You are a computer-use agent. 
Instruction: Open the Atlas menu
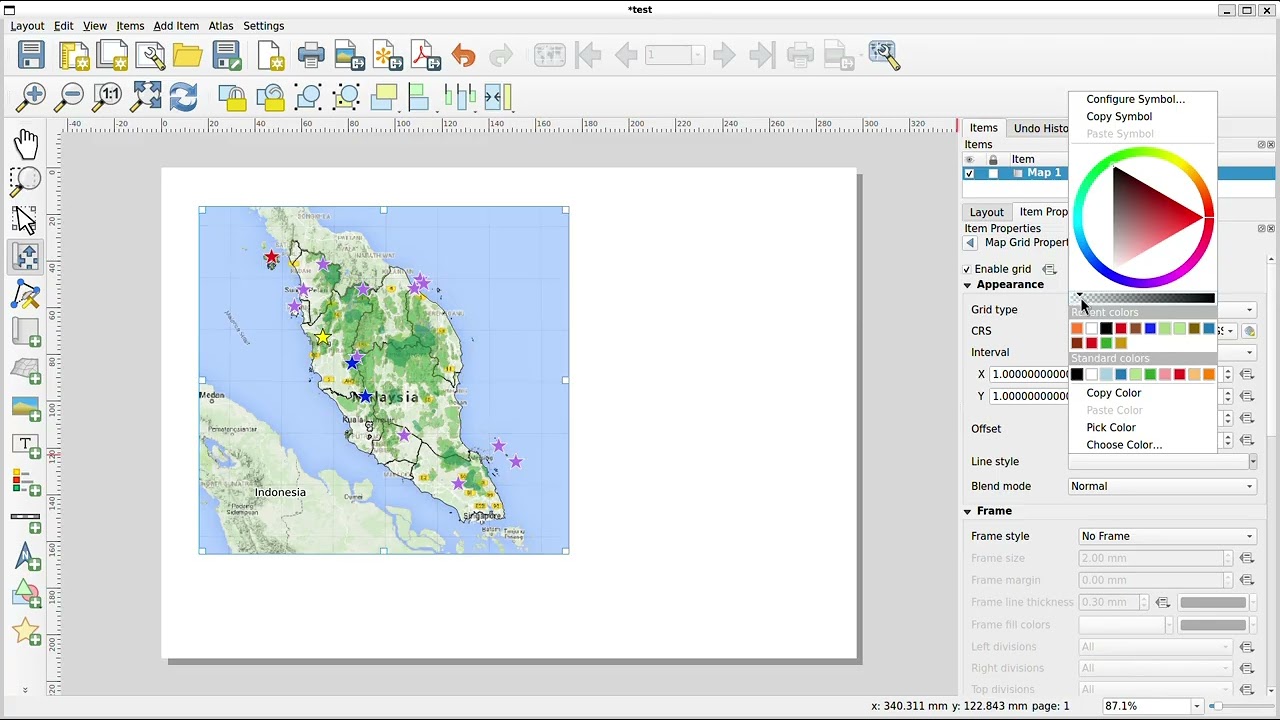pos(221,26)
